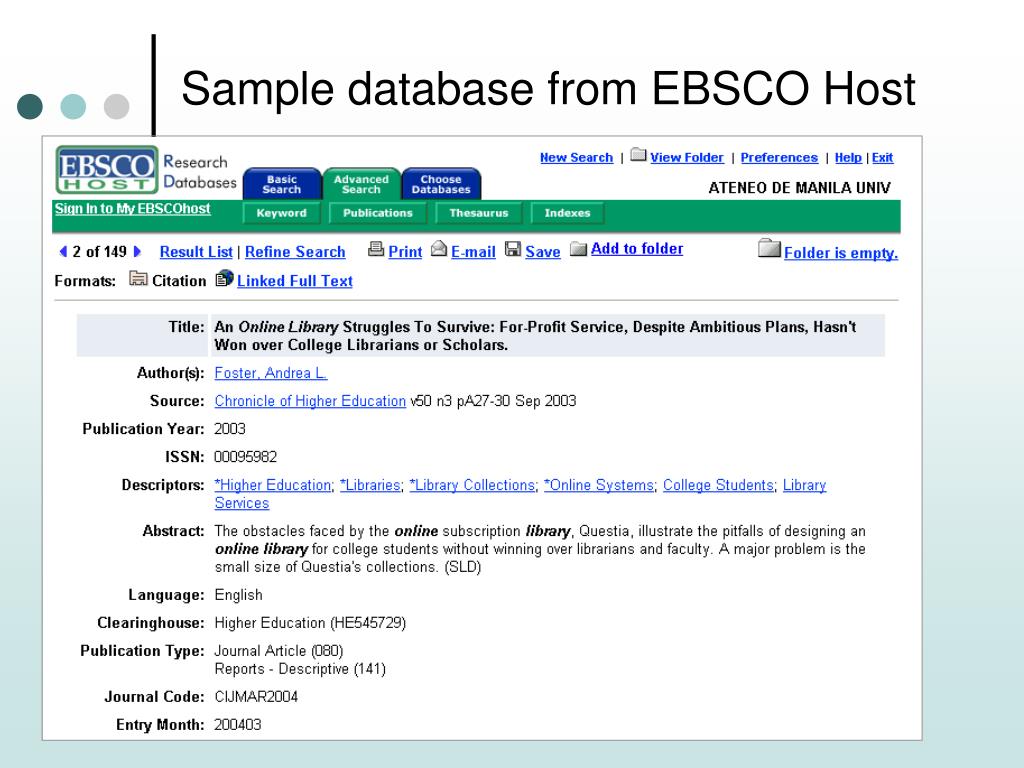Click the *Higher Education descriptor

(273, 485)
